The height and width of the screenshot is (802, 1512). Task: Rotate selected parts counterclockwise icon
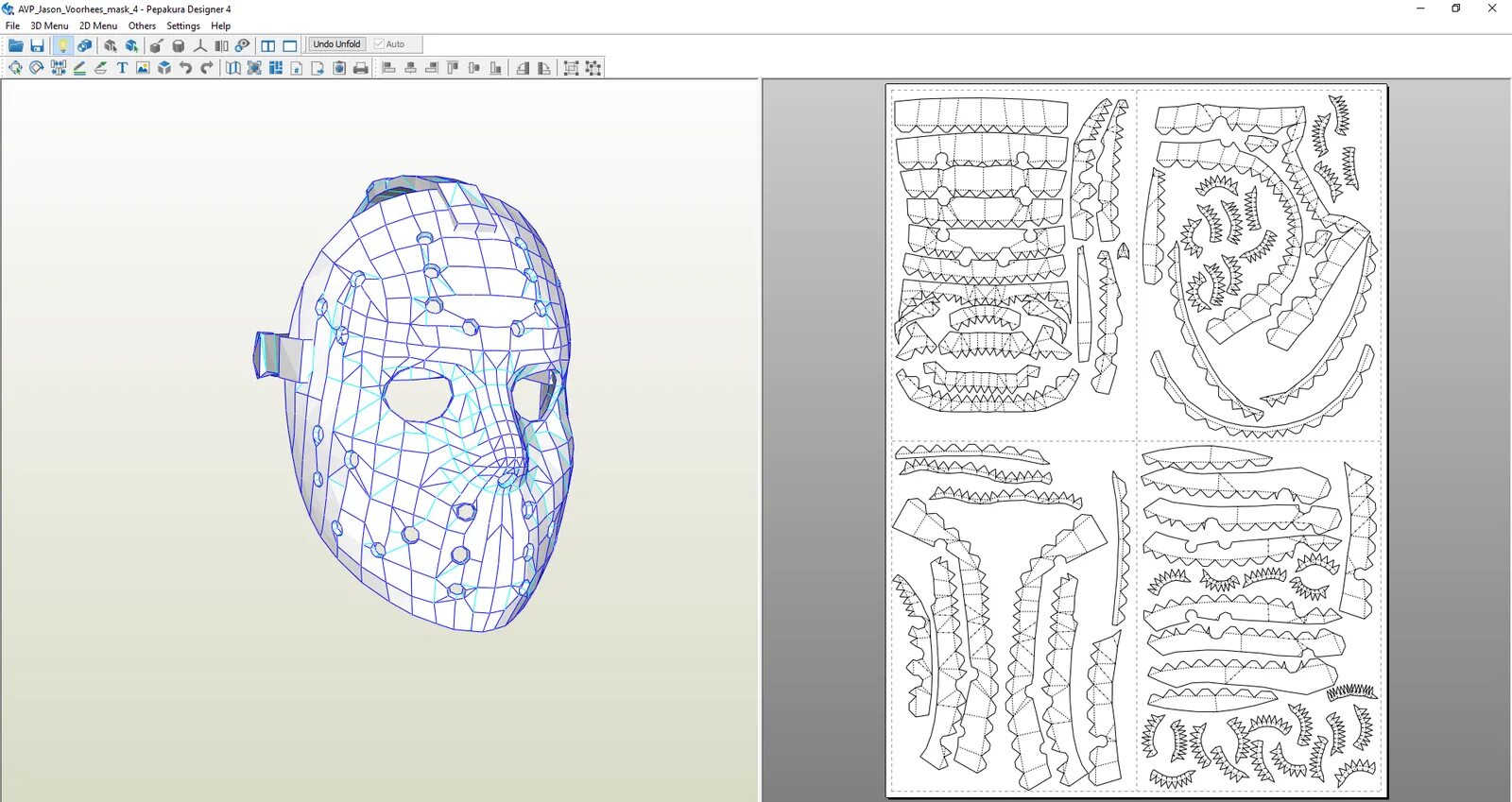click(523, 68)
